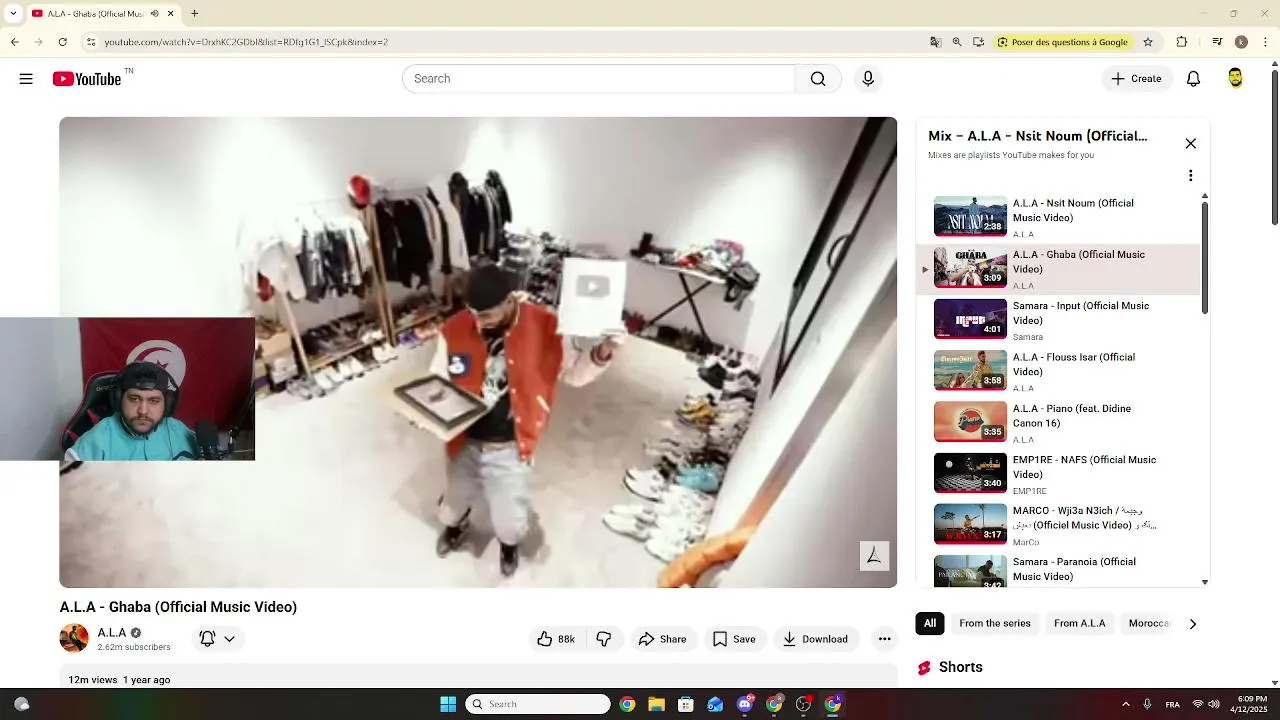Like the video with 88k likes
Viewport: 1280px width, 720px height.
[556, 639]
